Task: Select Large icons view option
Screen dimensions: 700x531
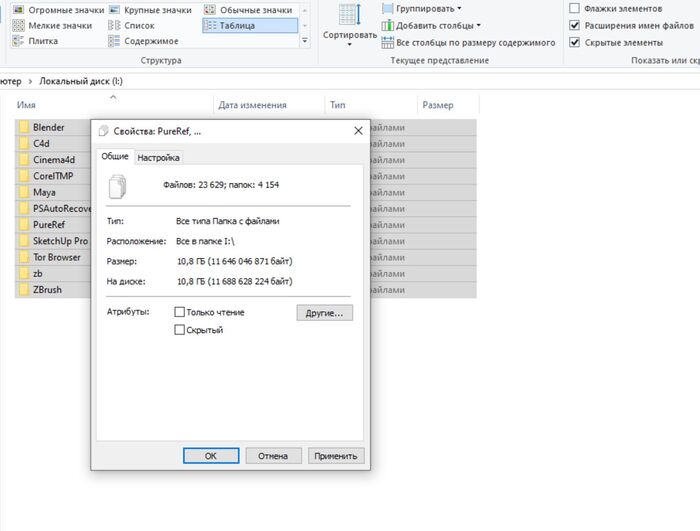Action: click(151, 9)
